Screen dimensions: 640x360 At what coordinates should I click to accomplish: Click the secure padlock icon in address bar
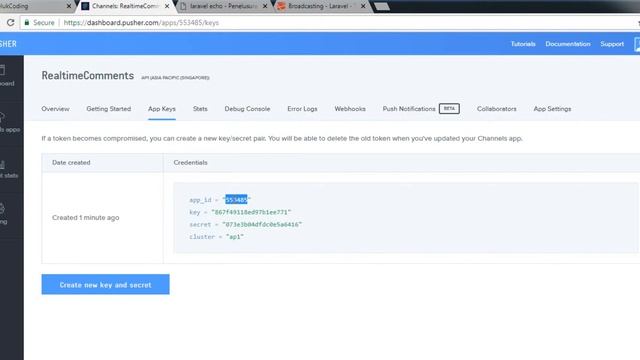[x=27, y=23]
